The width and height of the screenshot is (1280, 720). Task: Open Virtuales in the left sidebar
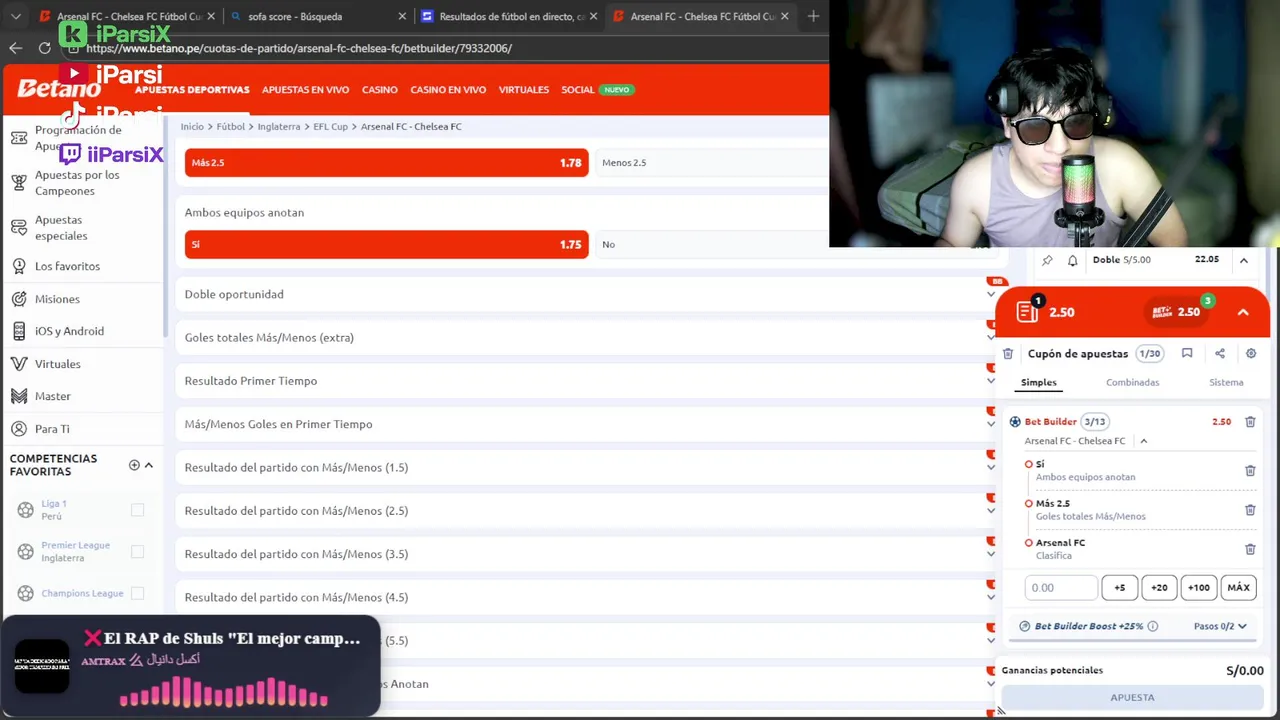83,364
